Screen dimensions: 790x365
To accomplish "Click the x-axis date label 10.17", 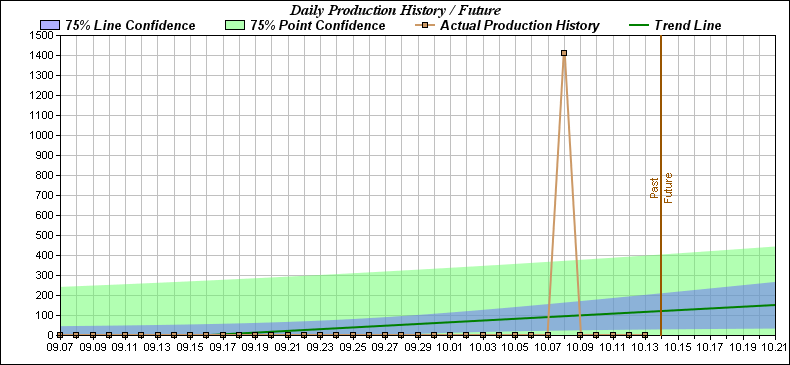I will pos(710,347).
